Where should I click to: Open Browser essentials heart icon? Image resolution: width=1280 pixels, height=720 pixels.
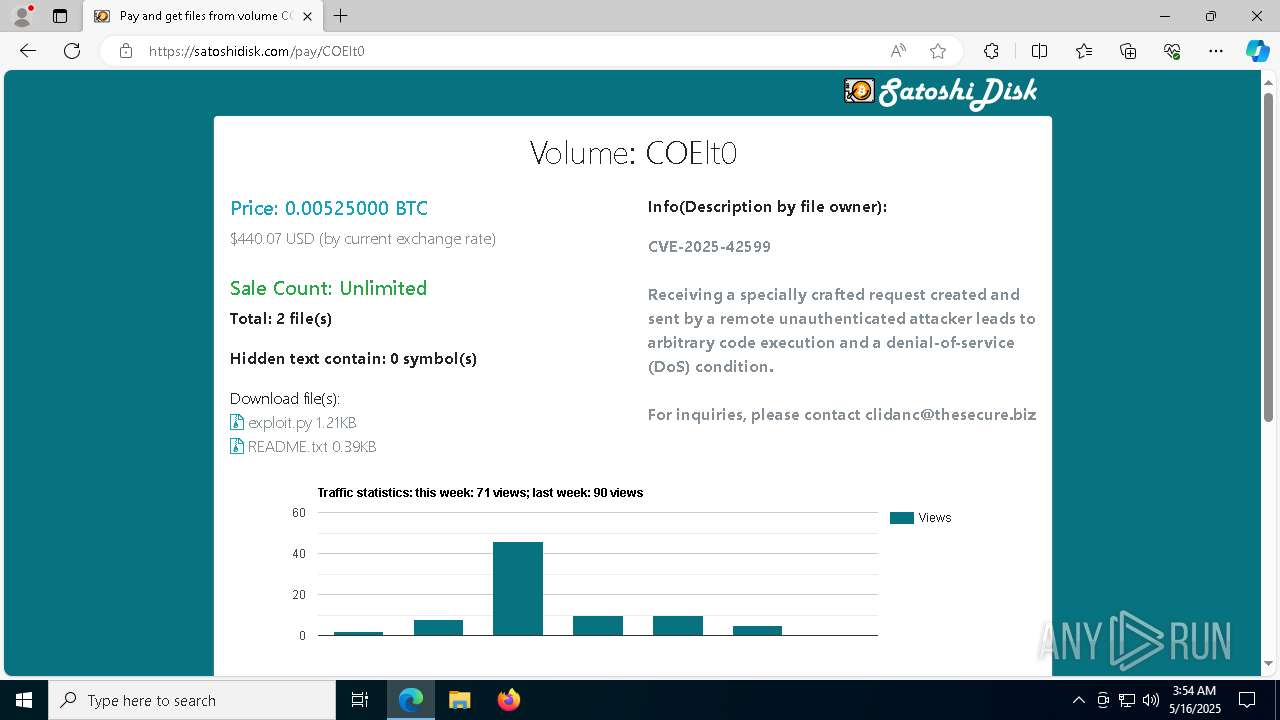click(1172, 51)
